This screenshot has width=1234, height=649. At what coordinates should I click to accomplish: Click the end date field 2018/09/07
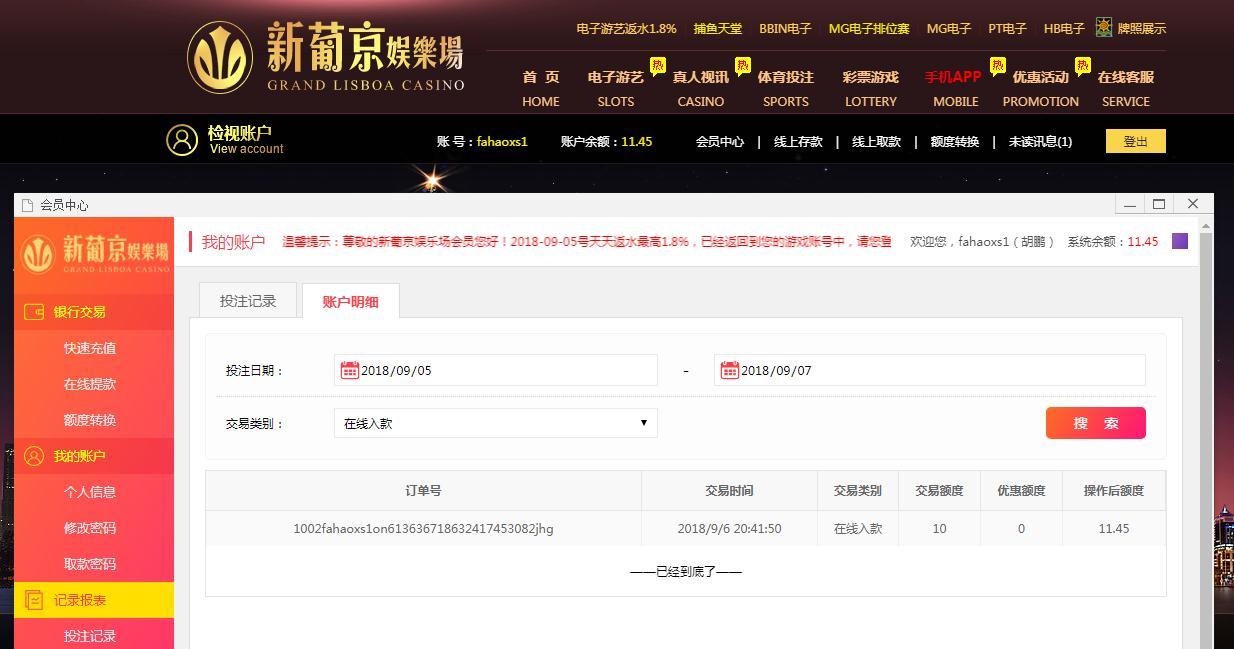click(x=930, y=370)
